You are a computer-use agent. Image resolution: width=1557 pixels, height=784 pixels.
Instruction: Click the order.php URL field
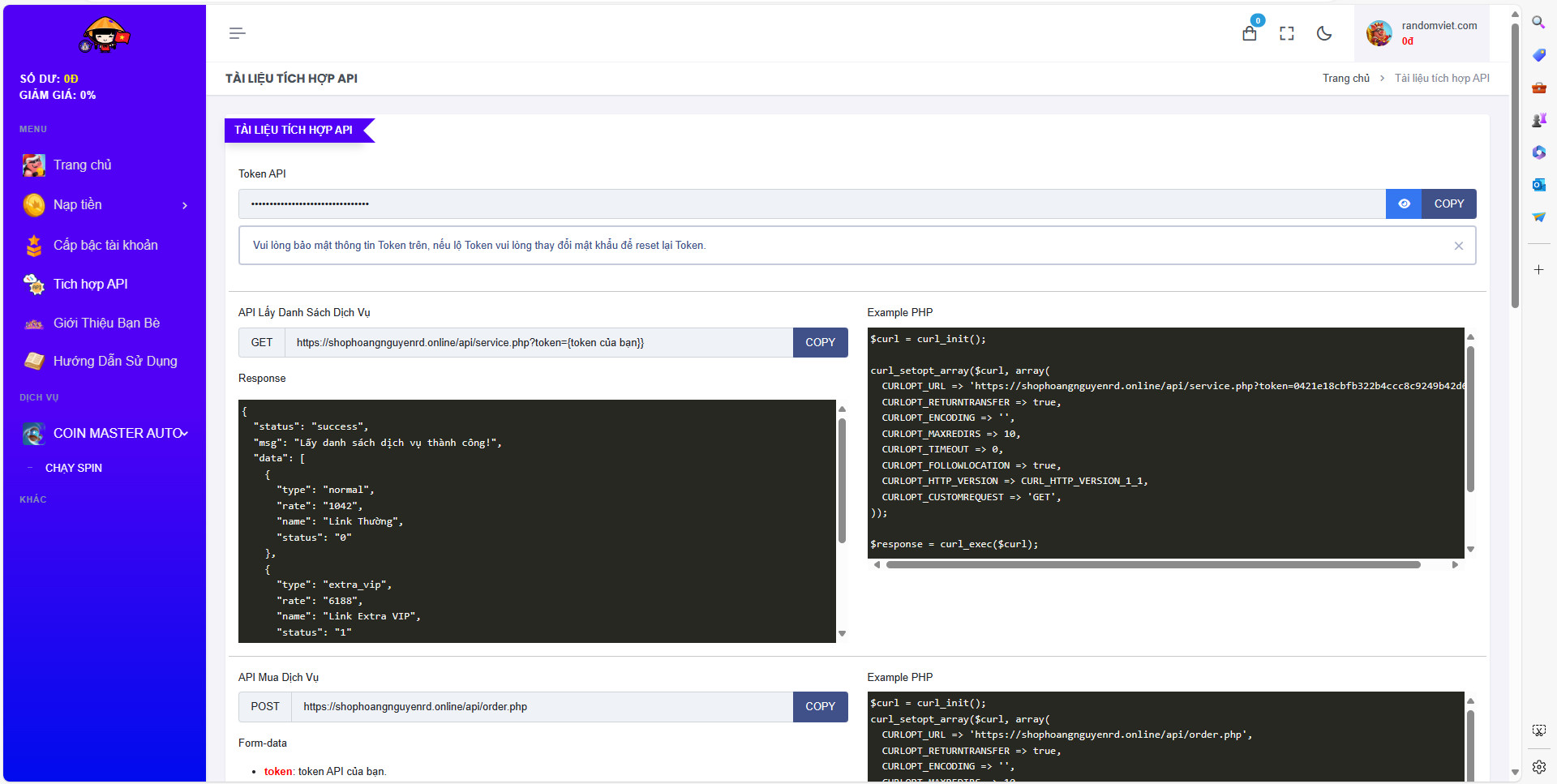coord(542,707)
